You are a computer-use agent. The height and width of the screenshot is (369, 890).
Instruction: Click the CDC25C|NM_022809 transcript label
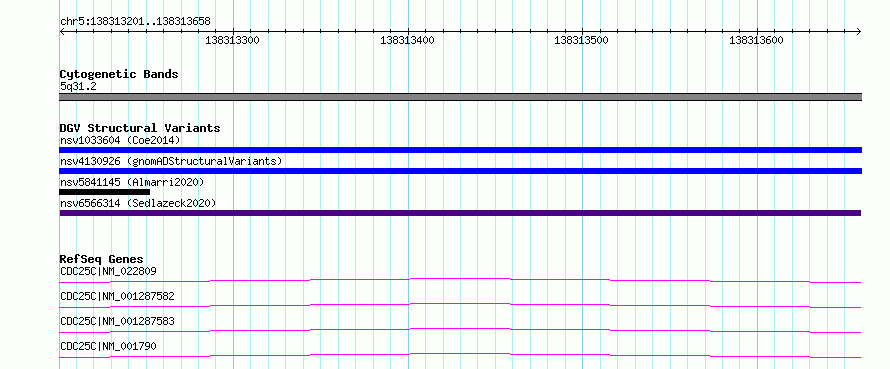[108, 271]
